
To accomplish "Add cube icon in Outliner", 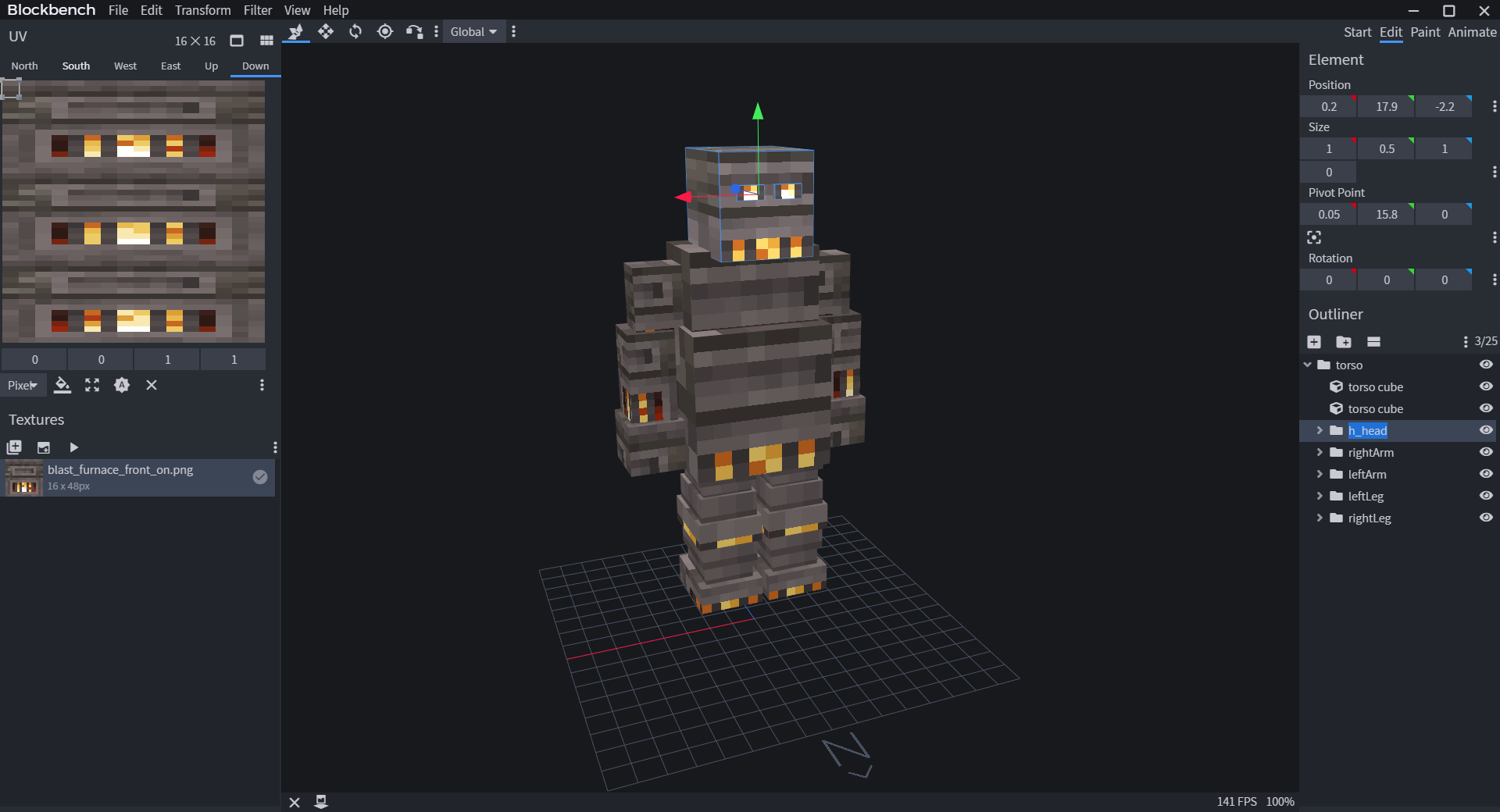I will (1314, 342).
